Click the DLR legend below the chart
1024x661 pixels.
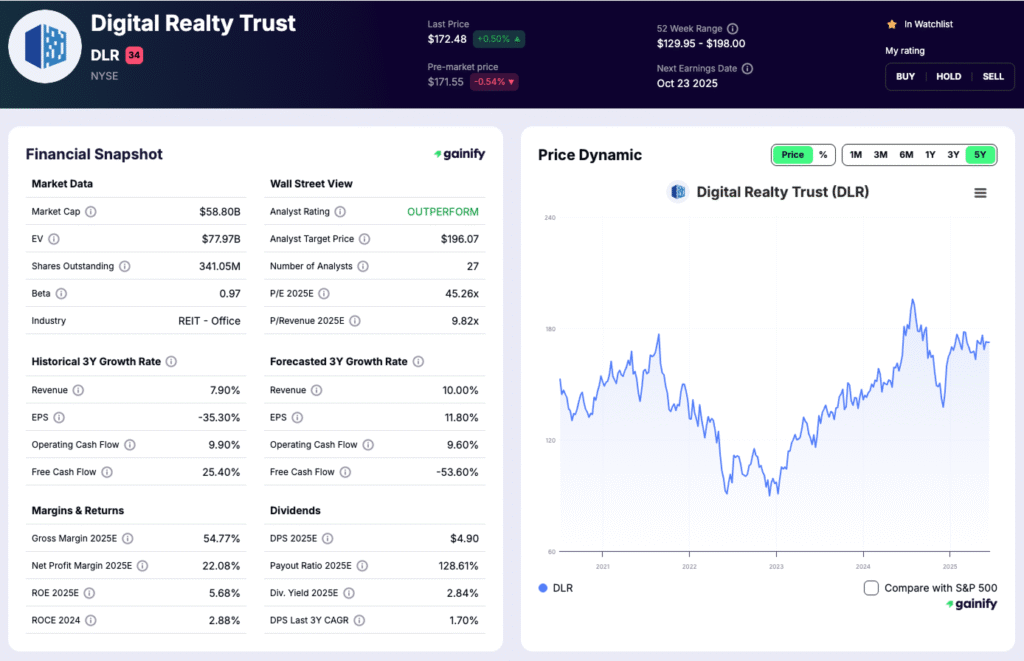pyautogui.click(x=557, y=588)
